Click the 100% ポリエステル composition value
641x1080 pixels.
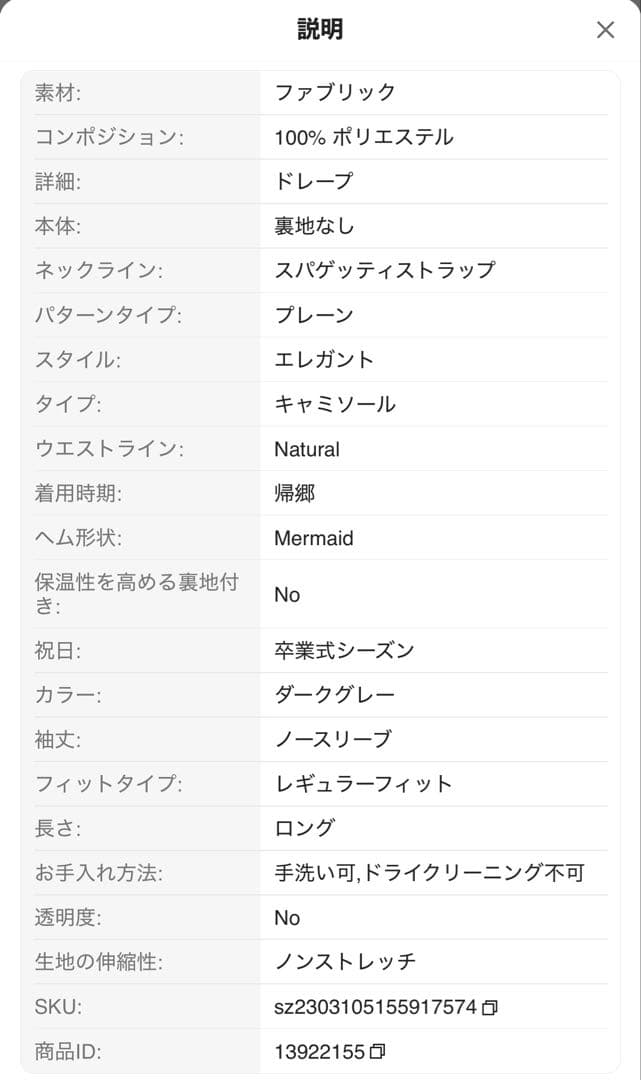(364, 136)
